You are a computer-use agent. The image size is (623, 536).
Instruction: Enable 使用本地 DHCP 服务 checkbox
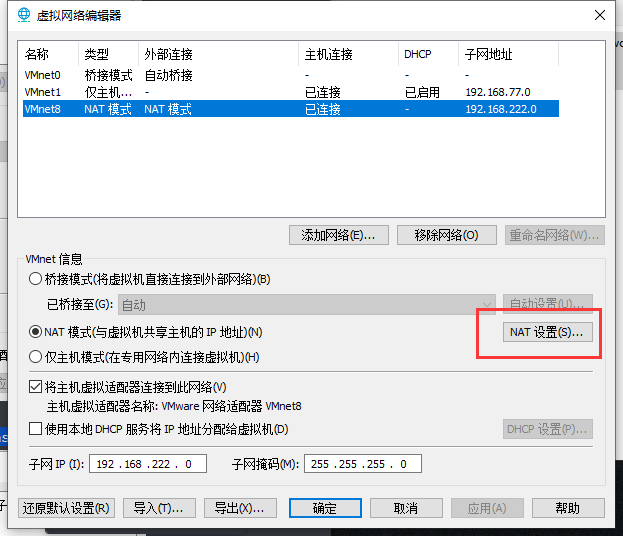[x=35, y=429]
